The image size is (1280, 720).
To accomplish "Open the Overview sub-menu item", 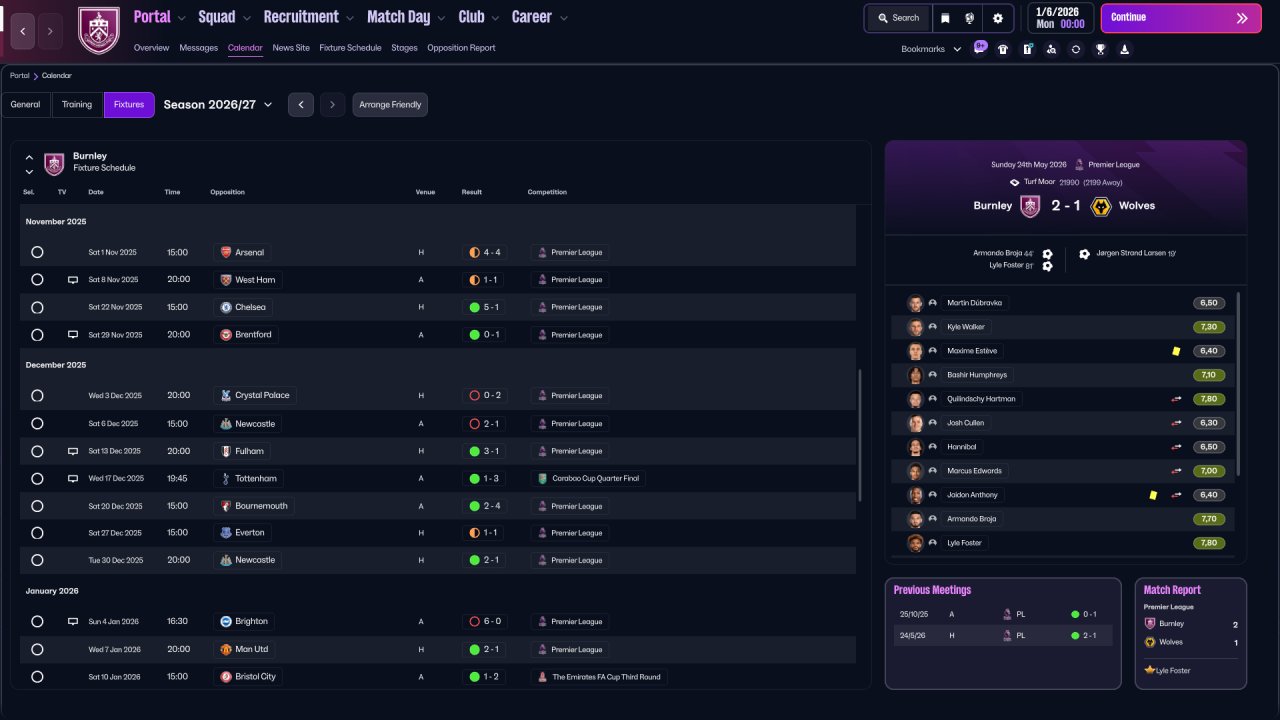I will point(151,48).
